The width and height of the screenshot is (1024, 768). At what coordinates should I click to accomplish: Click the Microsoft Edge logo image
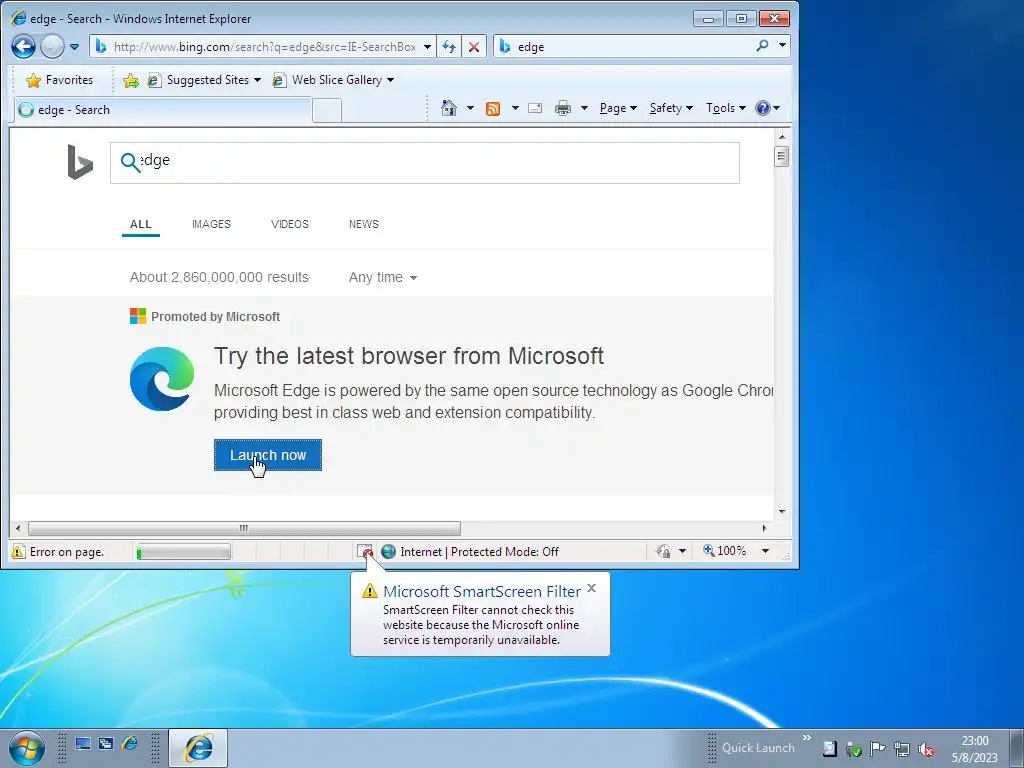pos(162,379)
